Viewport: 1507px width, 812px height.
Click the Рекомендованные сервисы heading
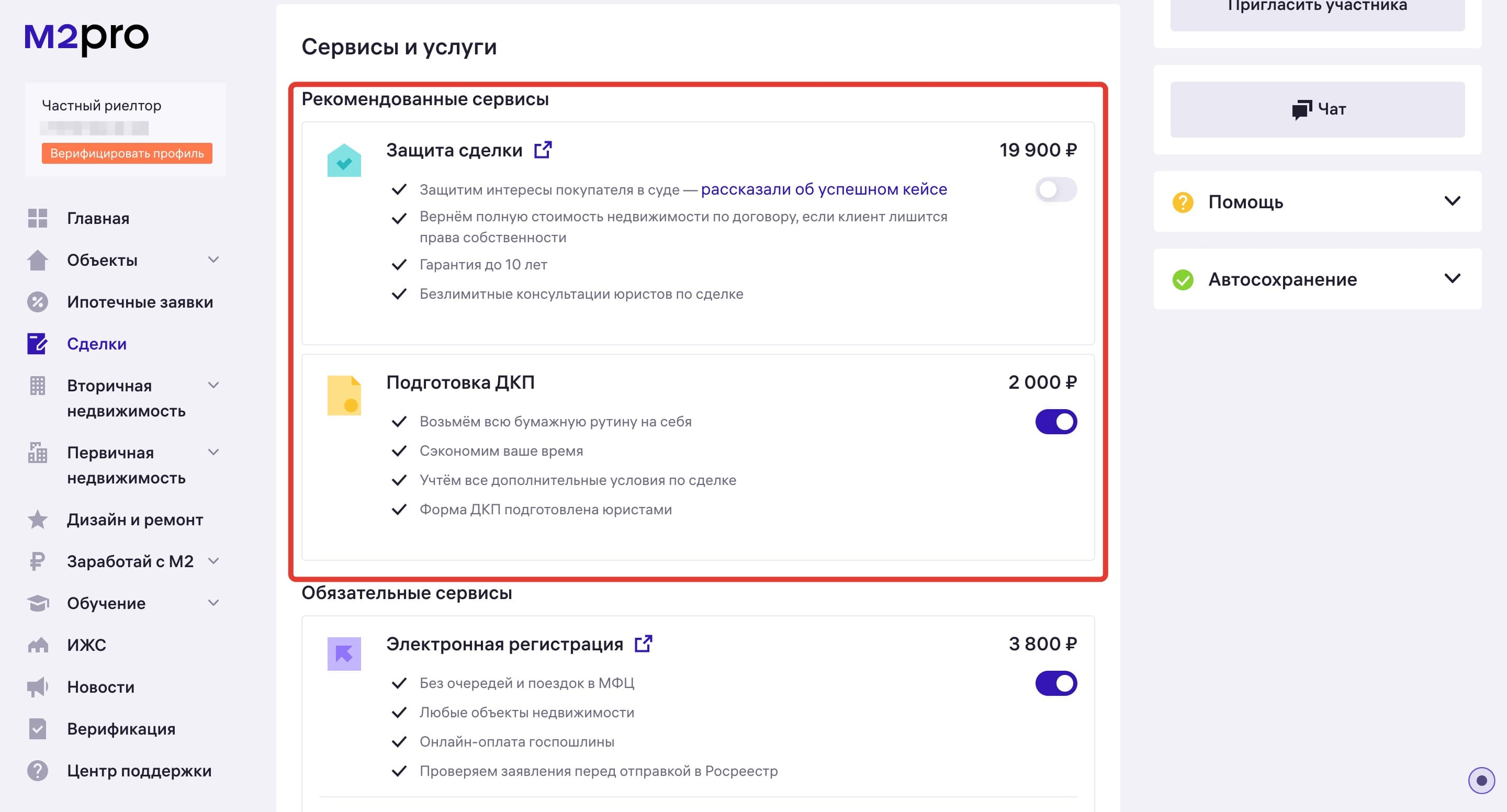point(425,99)
